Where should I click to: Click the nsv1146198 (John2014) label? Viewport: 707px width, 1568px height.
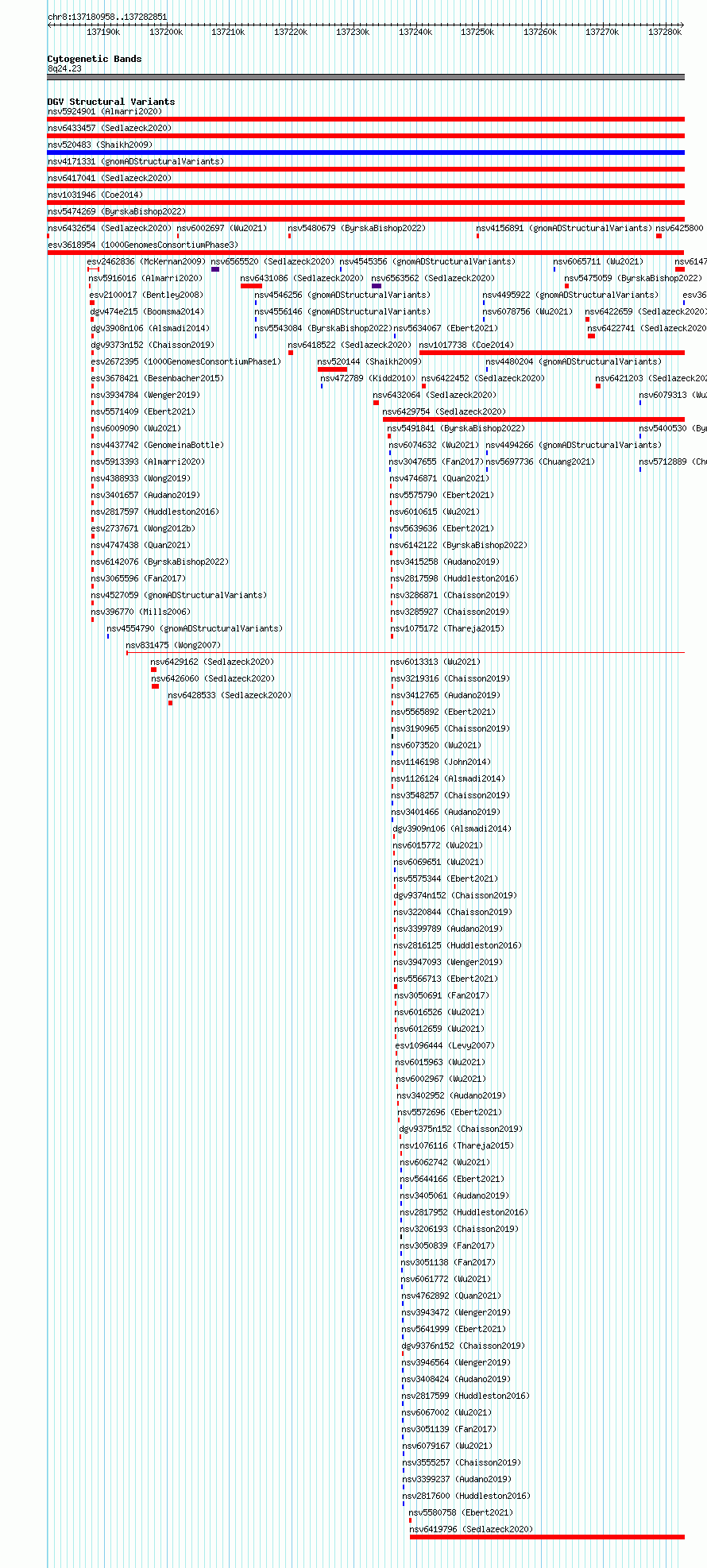[441, 762]
